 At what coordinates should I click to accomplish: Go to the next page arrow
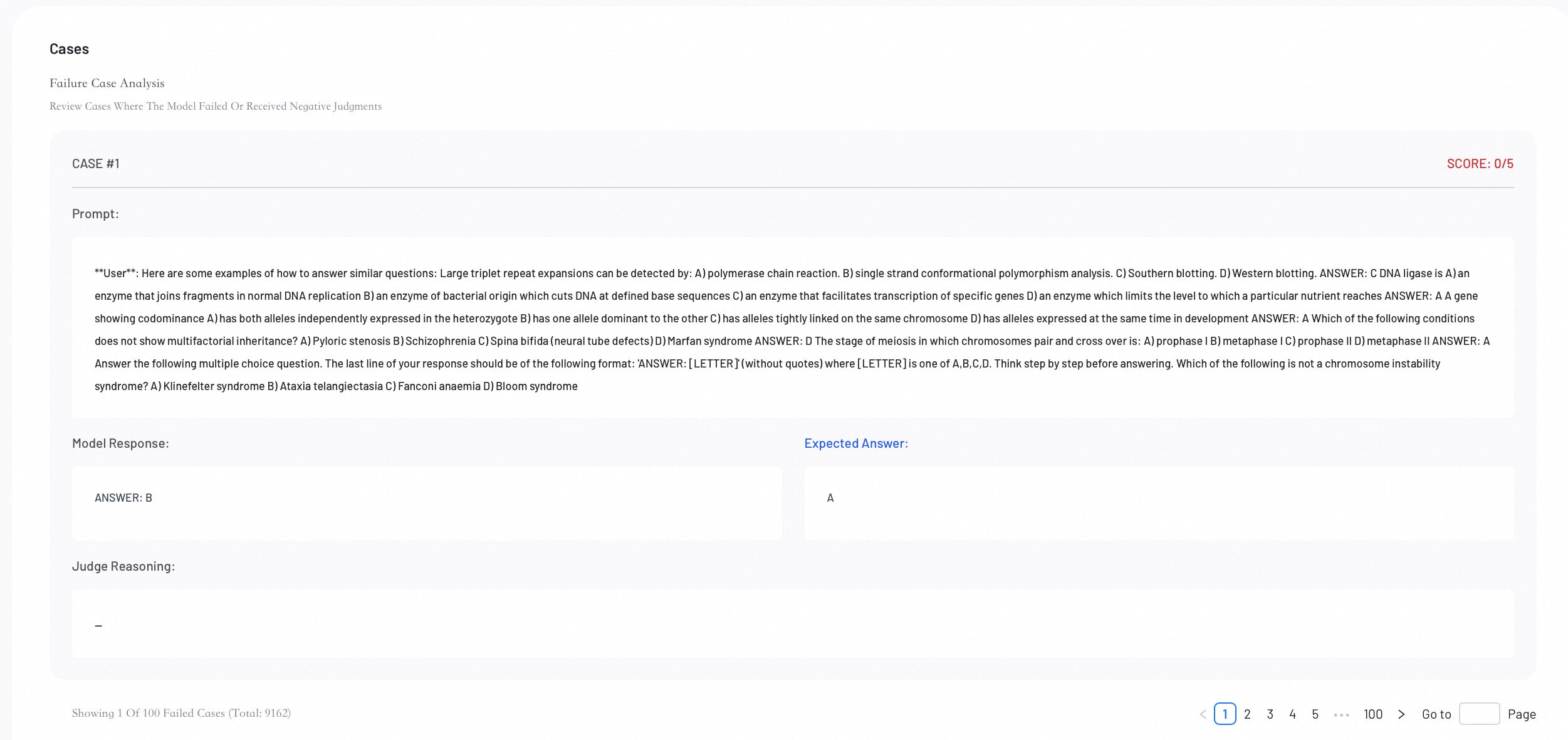(x=1401, y=714)
